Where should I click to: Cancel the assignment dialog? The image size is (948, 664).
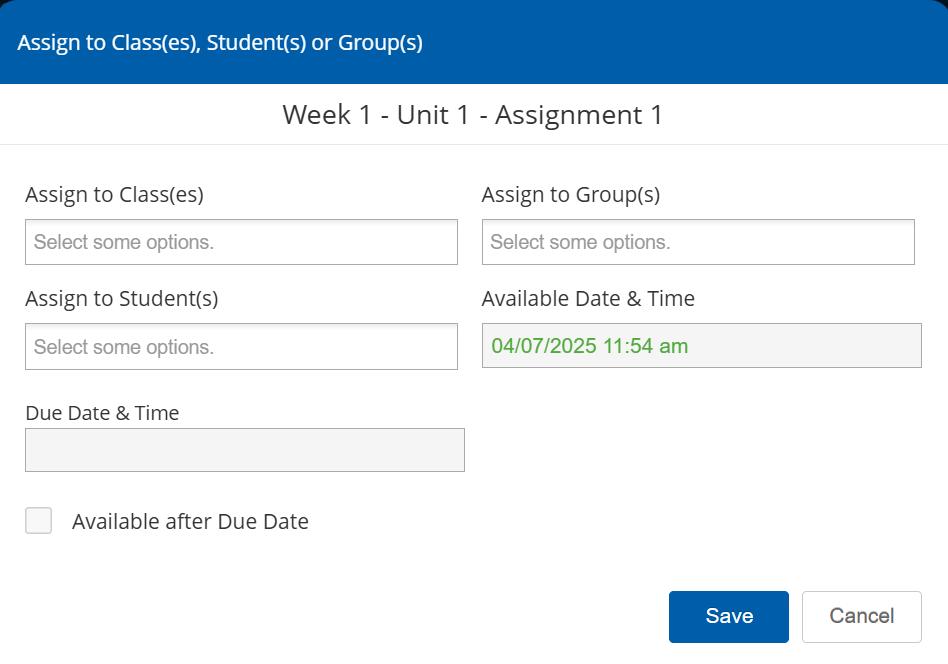861,616
